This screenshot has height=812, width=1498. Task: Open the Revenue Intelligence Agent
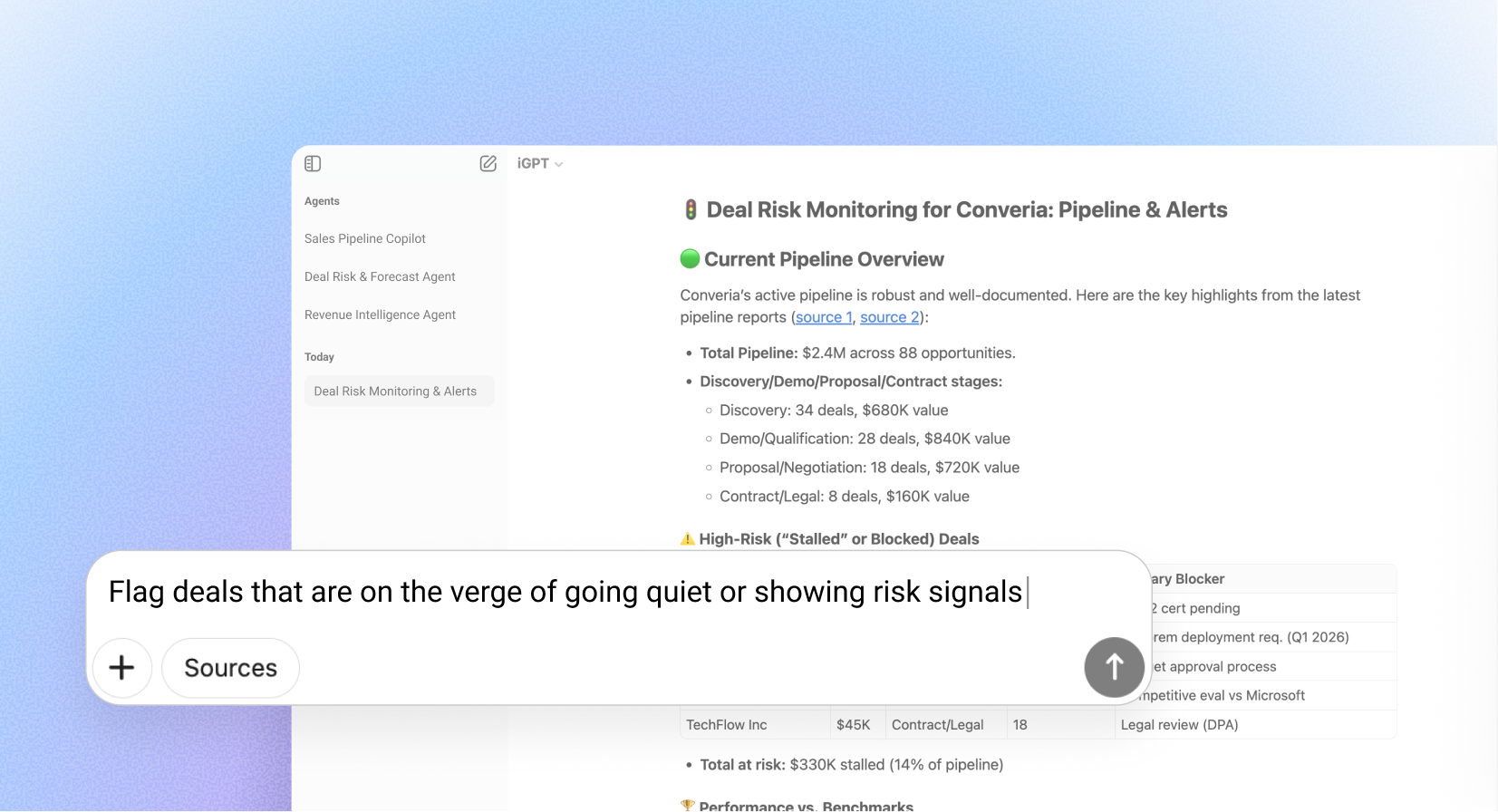pos(380,315)
